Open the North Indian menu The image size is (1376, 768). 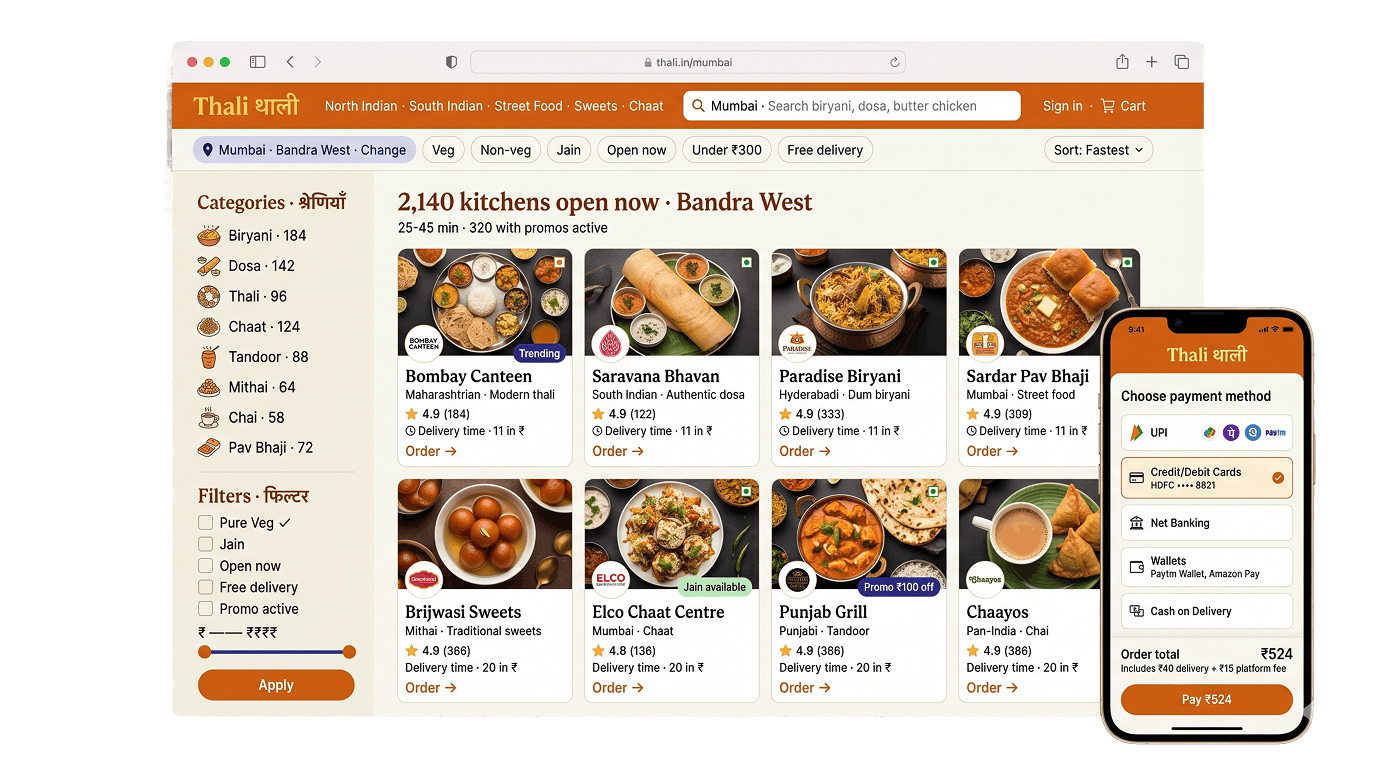361,106
